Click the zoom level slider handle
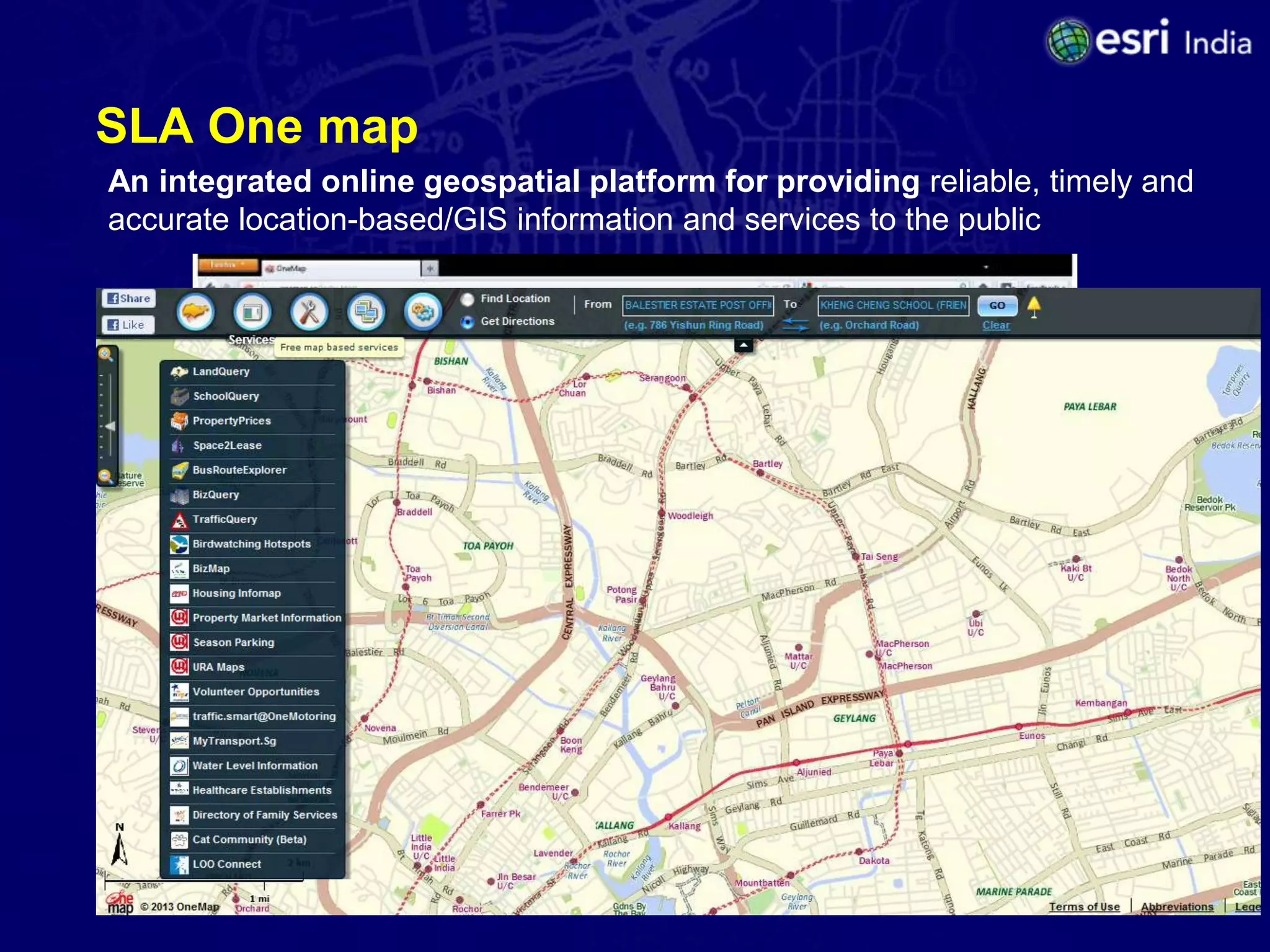This screenshot has height=952, width=1270. click(x=110, y=426)
